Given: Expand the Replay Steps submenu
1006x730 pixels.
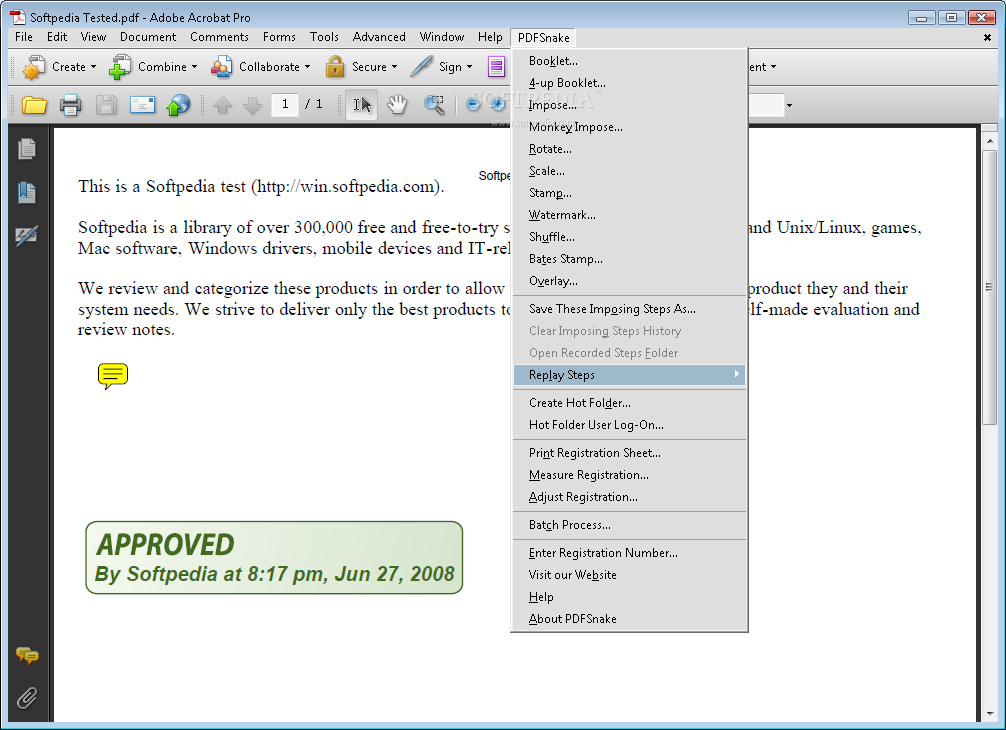Looking at the screenshot, I should click(x=629, y=375).
